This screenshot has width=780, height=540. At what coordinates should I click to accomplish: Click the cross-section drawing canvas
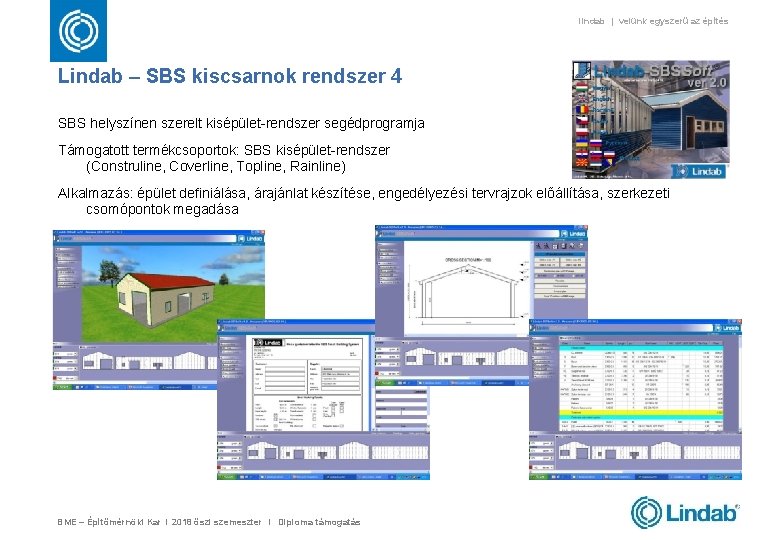(x=467, y=288)
